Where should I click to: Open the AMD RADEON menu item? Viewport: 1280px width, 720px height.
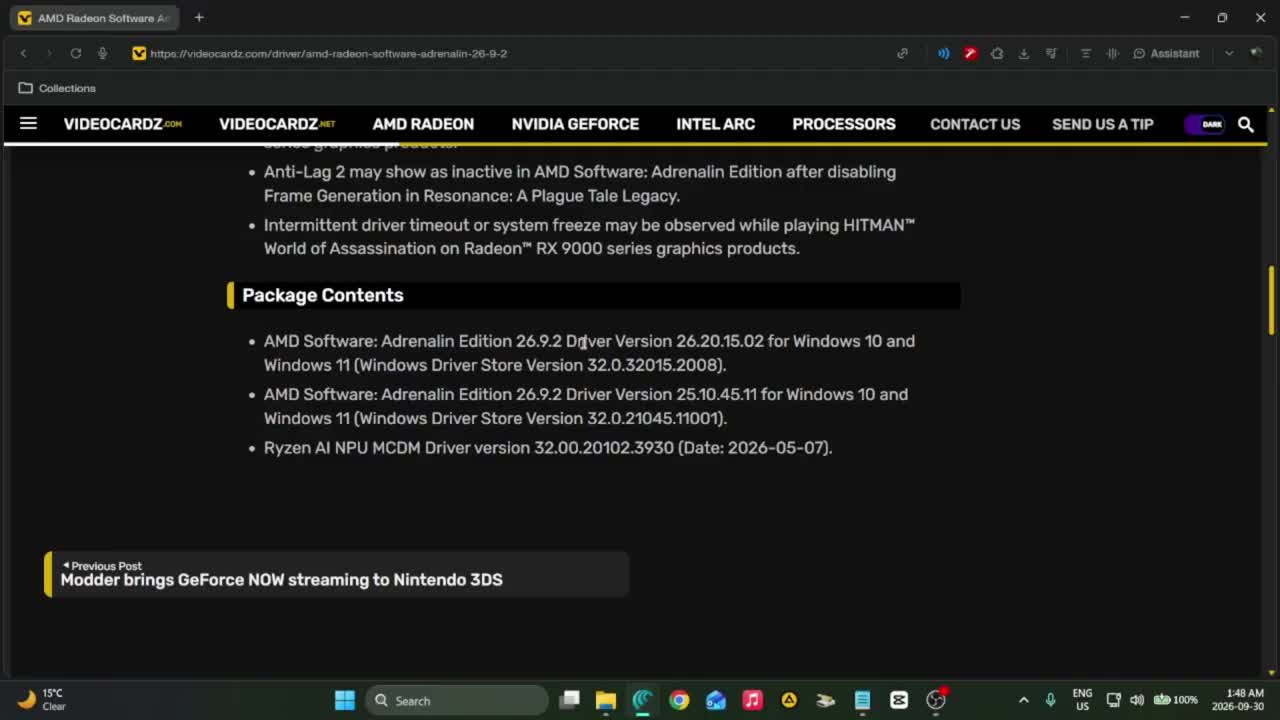click(x=423, y=124)
